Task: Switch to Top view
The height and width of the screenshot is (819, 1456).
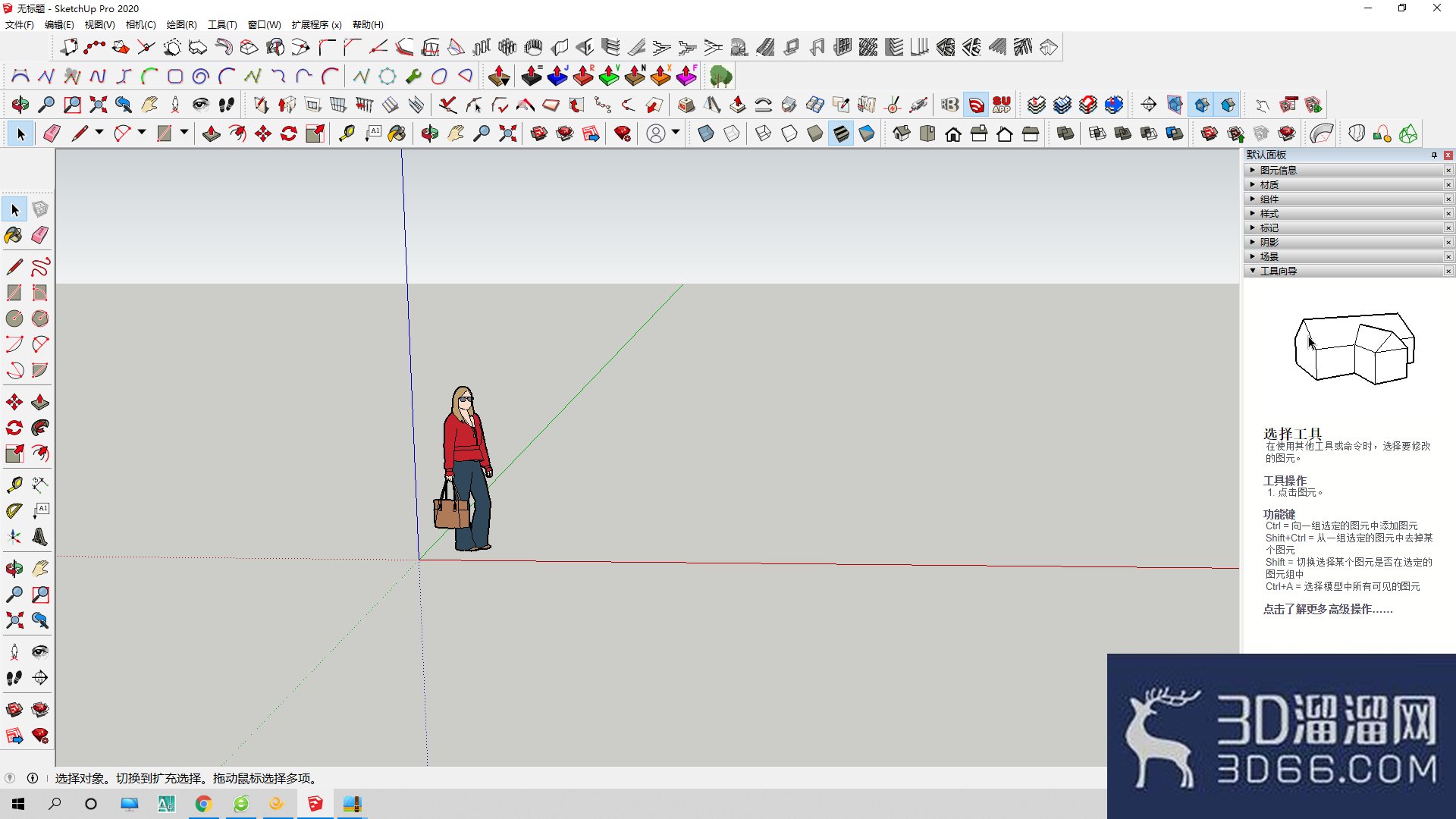Action: tap(927, 134)
